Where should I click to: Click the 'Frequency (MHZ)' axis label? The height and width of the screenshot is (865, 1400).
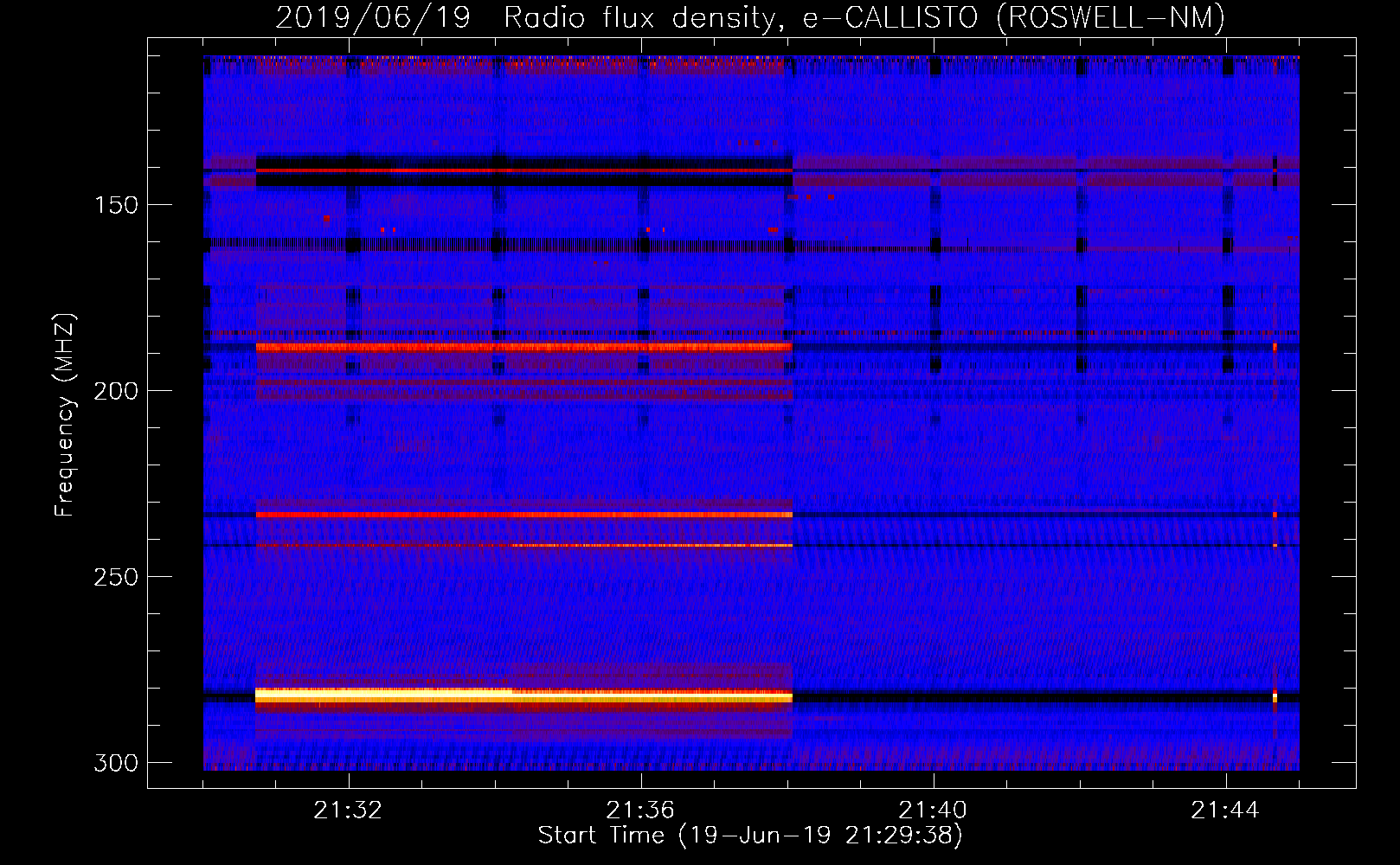(x=66, y=414)
